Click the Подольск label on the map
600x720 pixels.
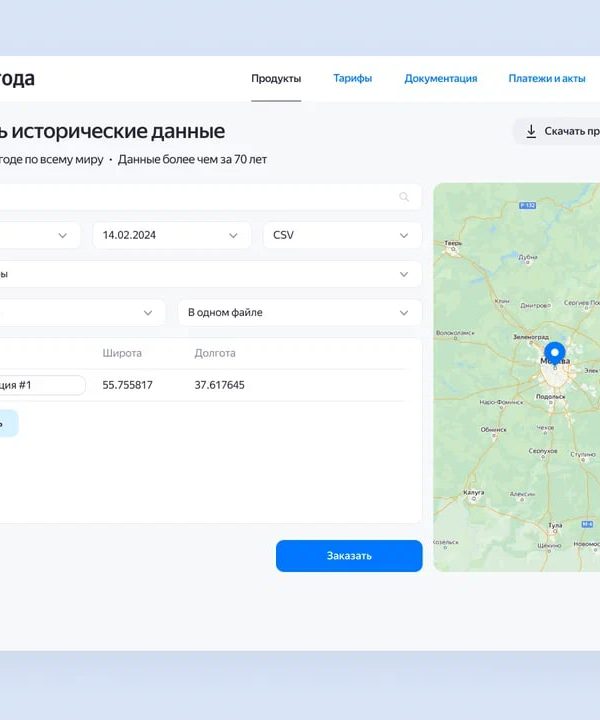pyautogui.click(x=551, y=396)
